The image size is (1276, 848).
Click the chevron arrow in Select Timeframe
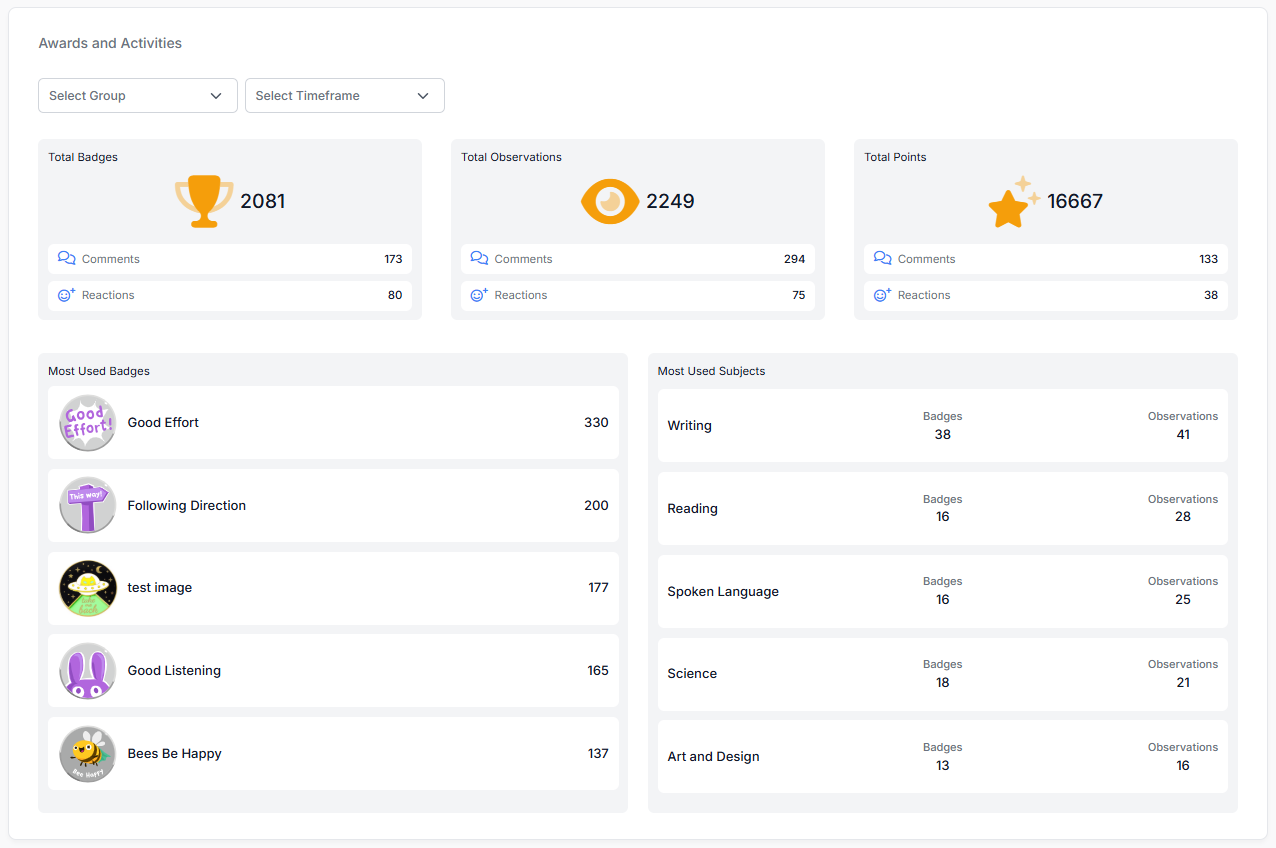click(423, 96)
